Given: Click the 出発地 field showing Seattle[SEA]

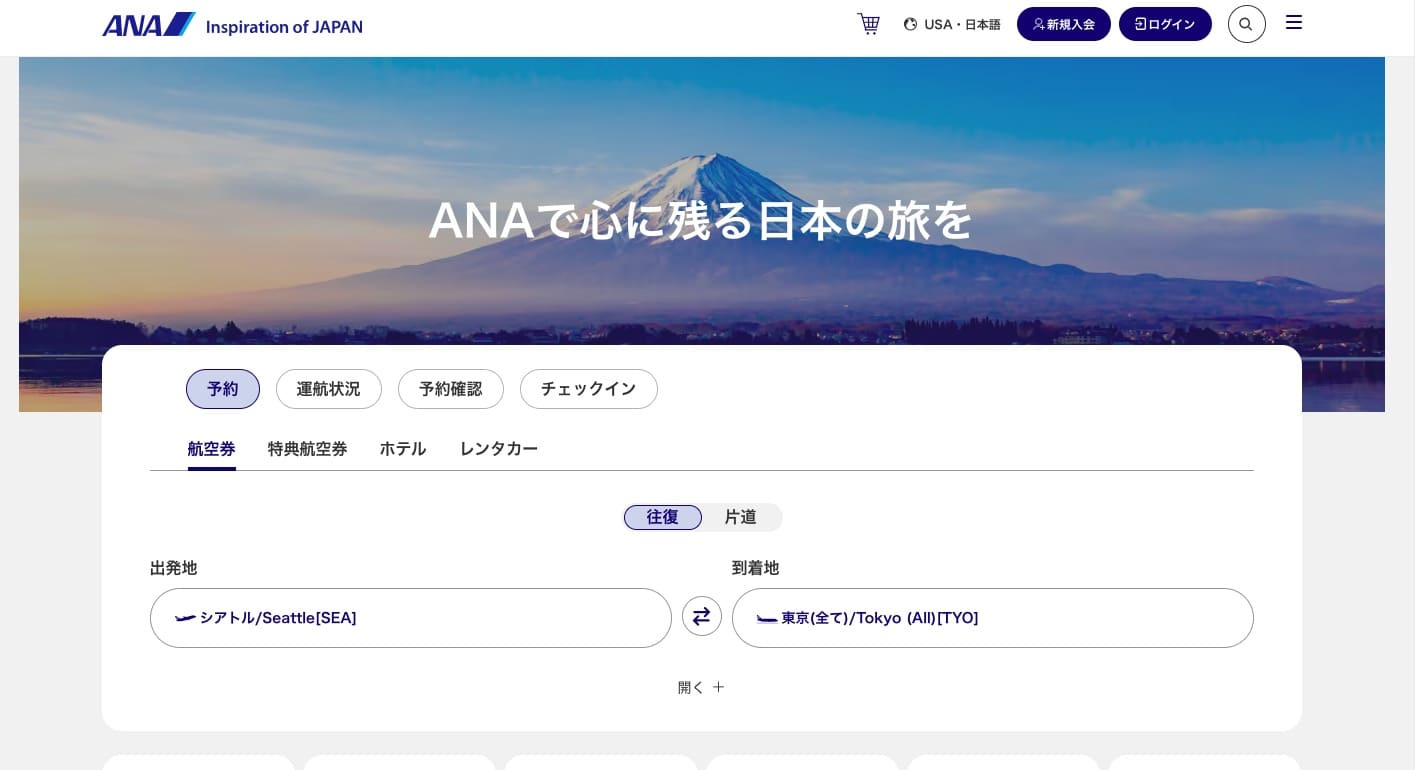Looking at the screenshot, I should pos(411,618).
